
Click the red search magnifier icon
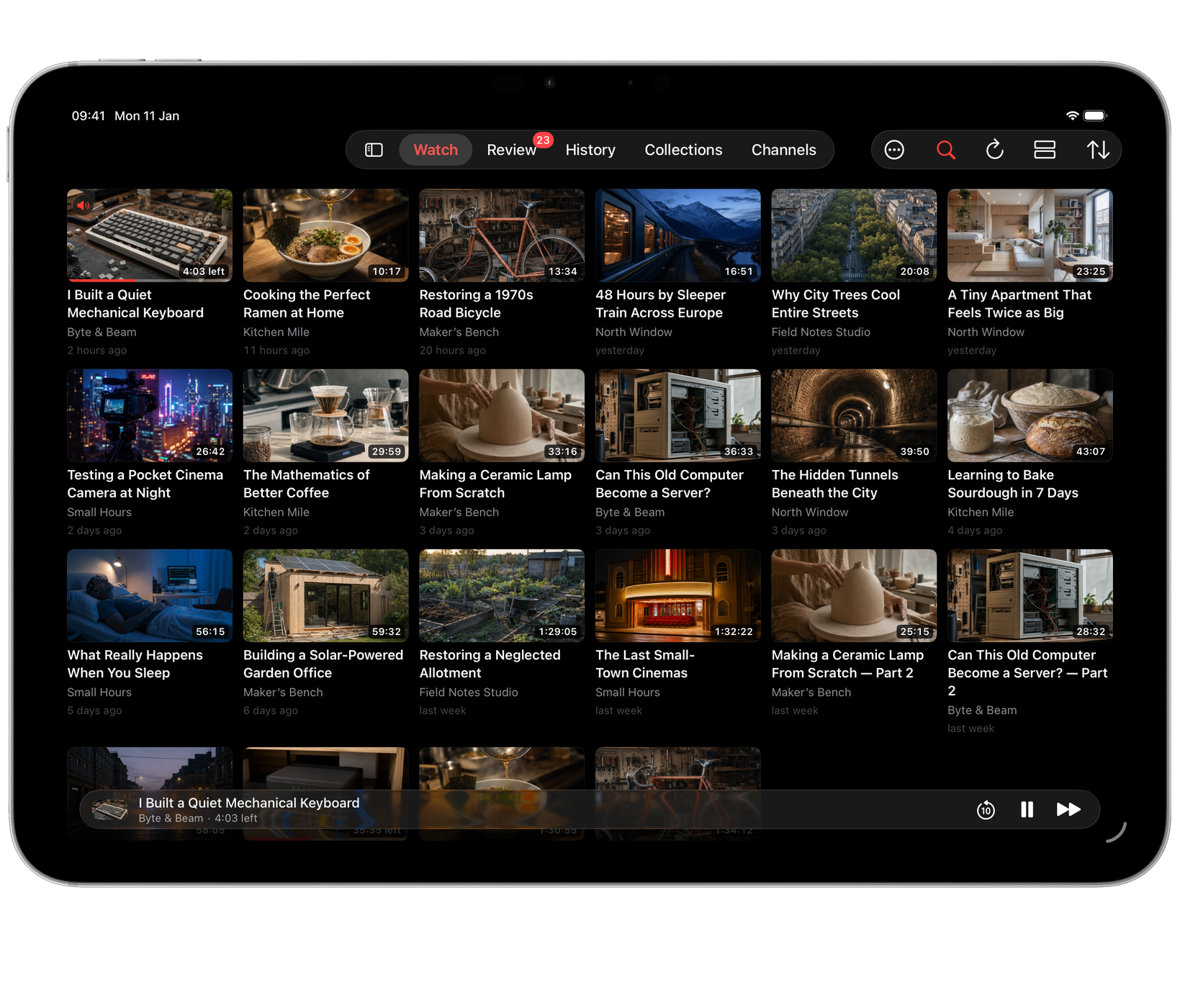tap(945, 150)
